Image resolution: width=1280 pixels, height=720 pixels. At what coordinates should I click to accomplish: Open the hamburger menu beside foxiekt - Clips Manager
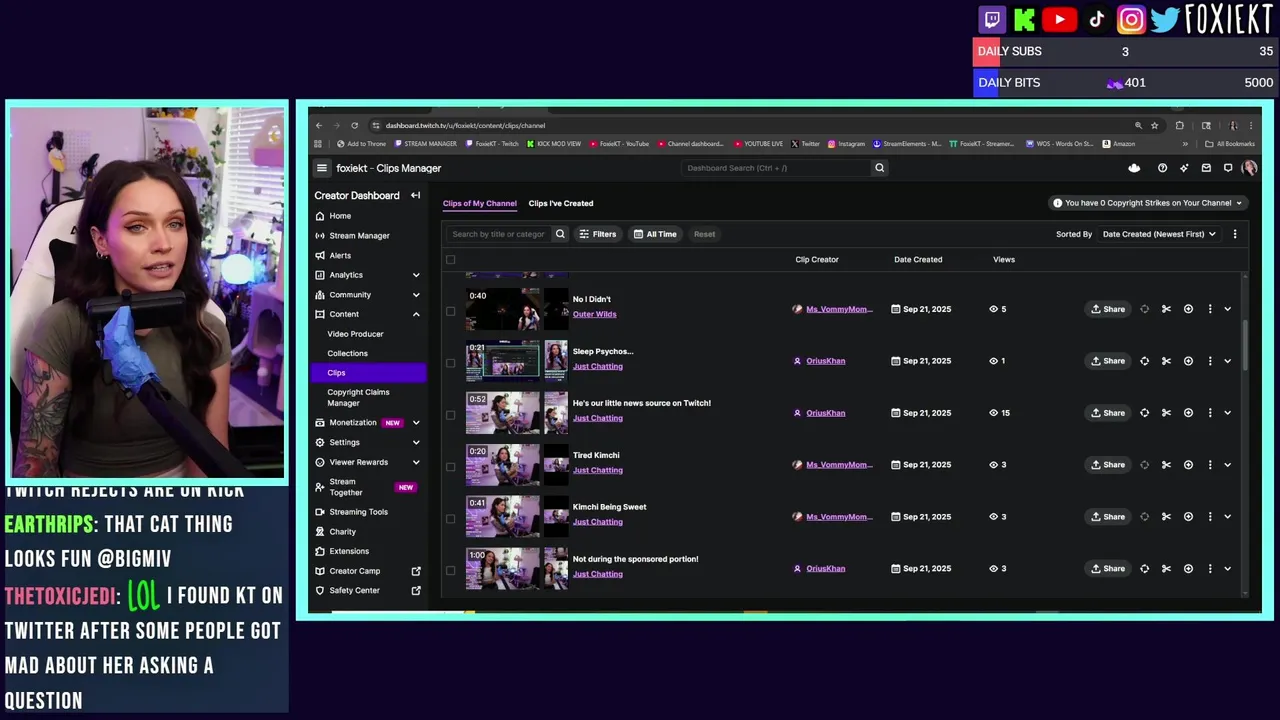click(321, 168)
